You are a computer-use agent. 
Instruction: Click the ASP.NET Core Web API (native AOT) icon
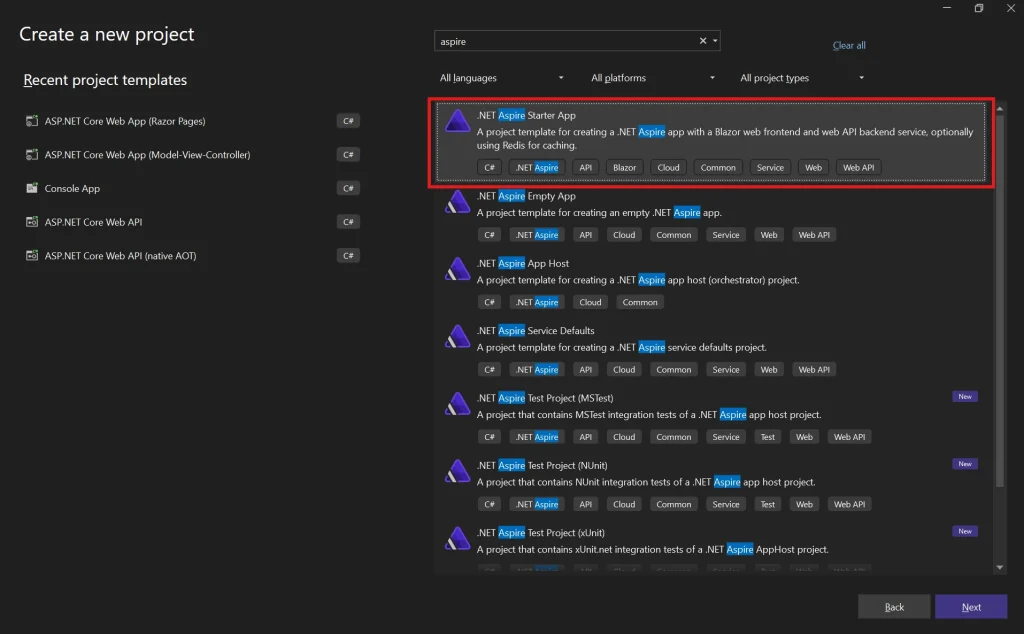31,255
